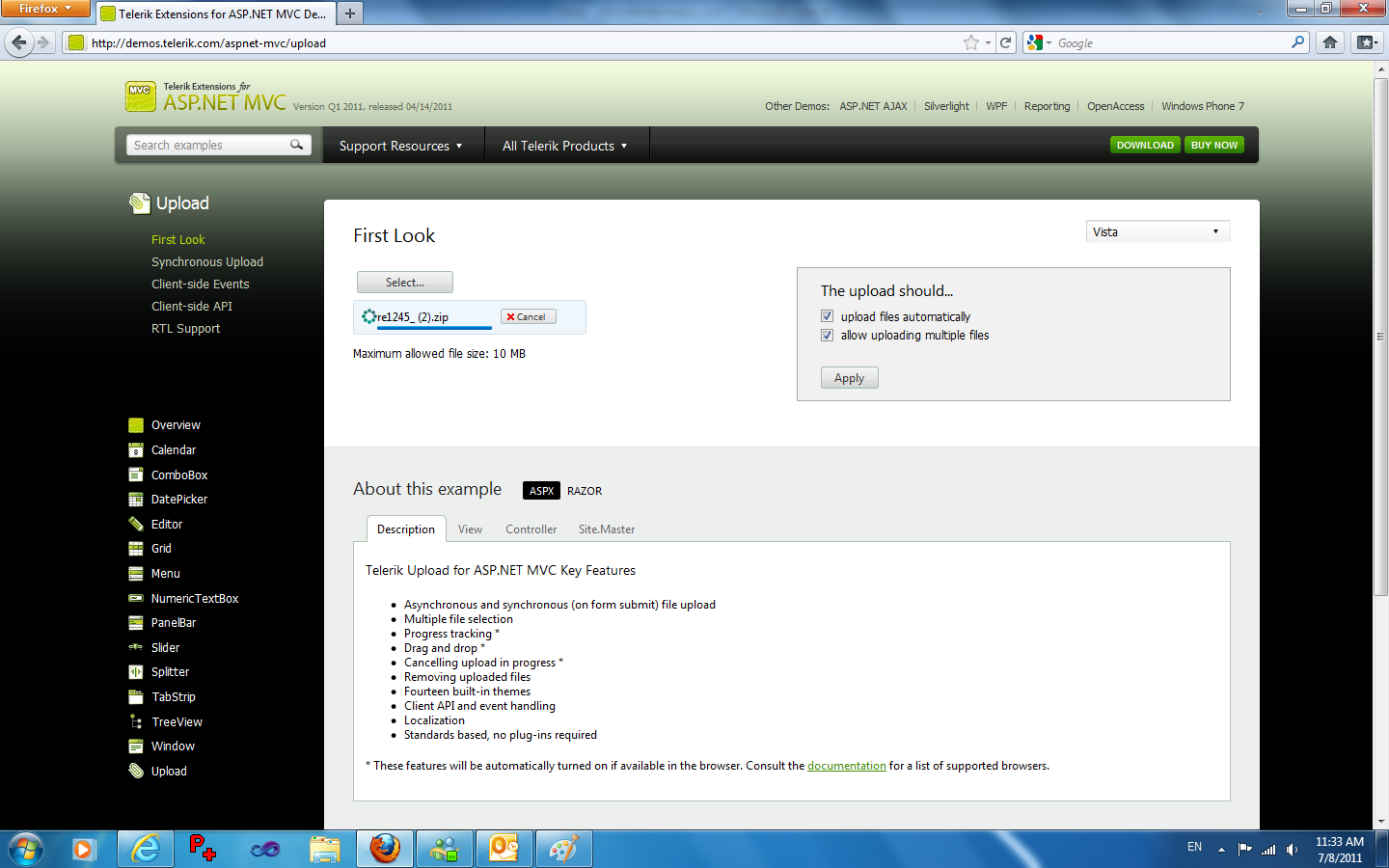
Task: Open the Support Resources menu
Action: [x=400, y=146]
